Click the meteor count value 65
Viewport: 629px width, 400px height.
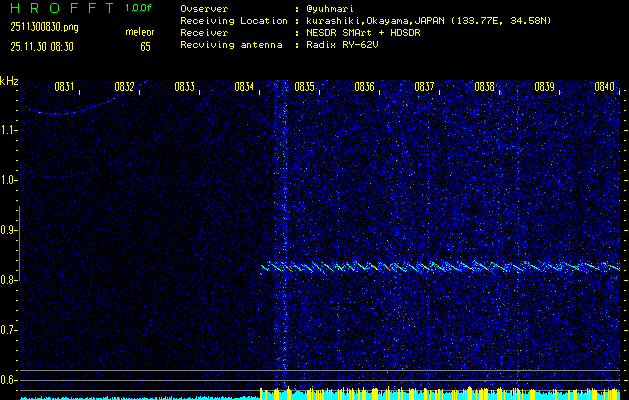click(145, 45)
